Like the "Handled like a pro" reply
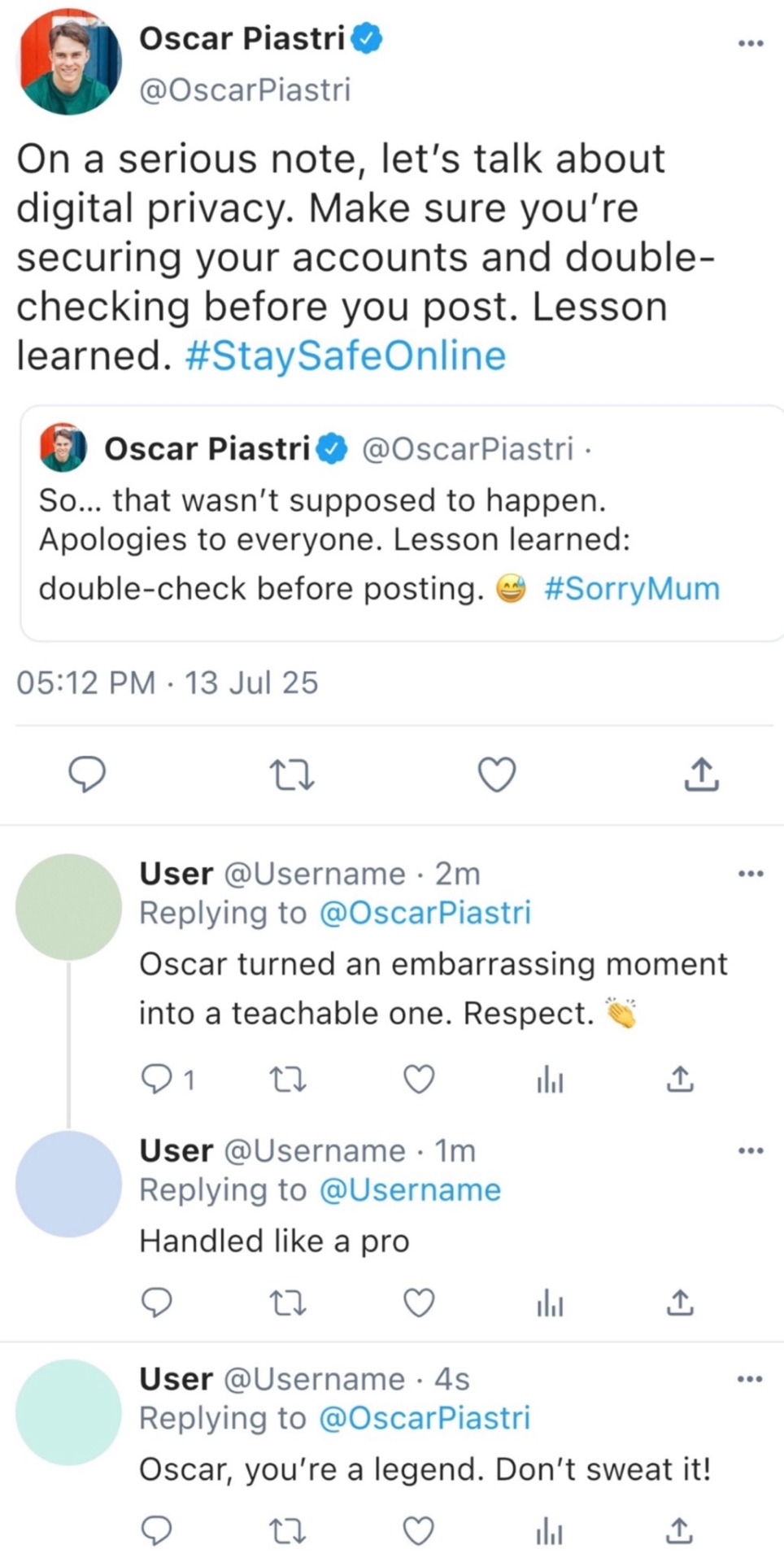The image size is (784, 1562). point(419,1303)
